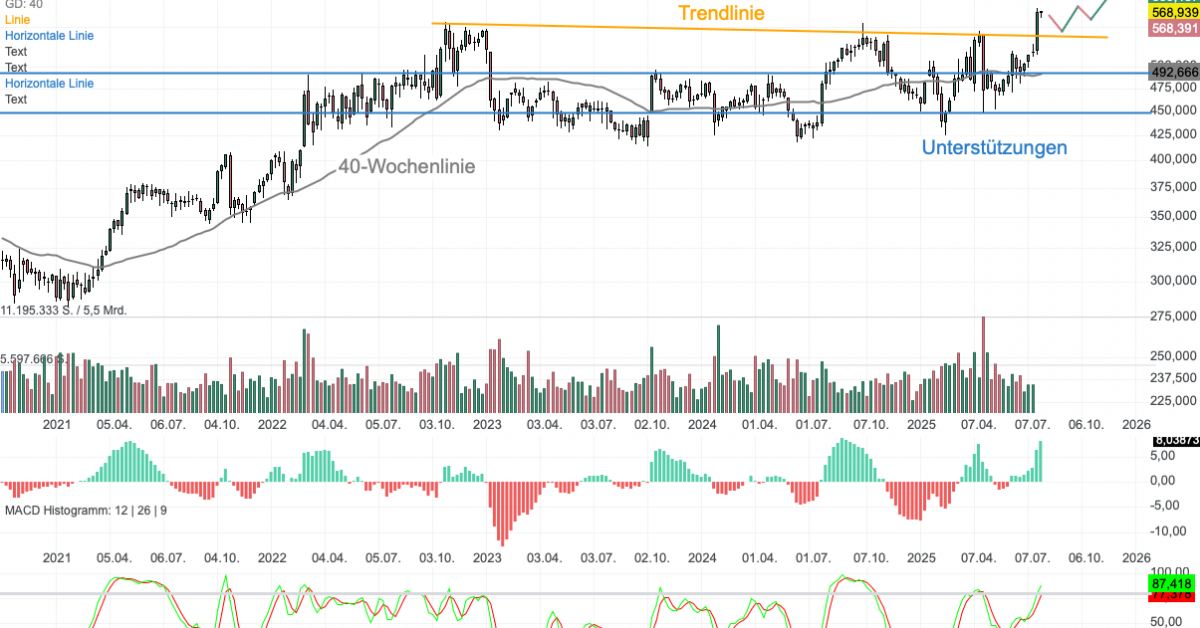
Task: Click the '11.195.333 S. / 5,5 Mrd.' volume text
Action: tap(64, 311)
